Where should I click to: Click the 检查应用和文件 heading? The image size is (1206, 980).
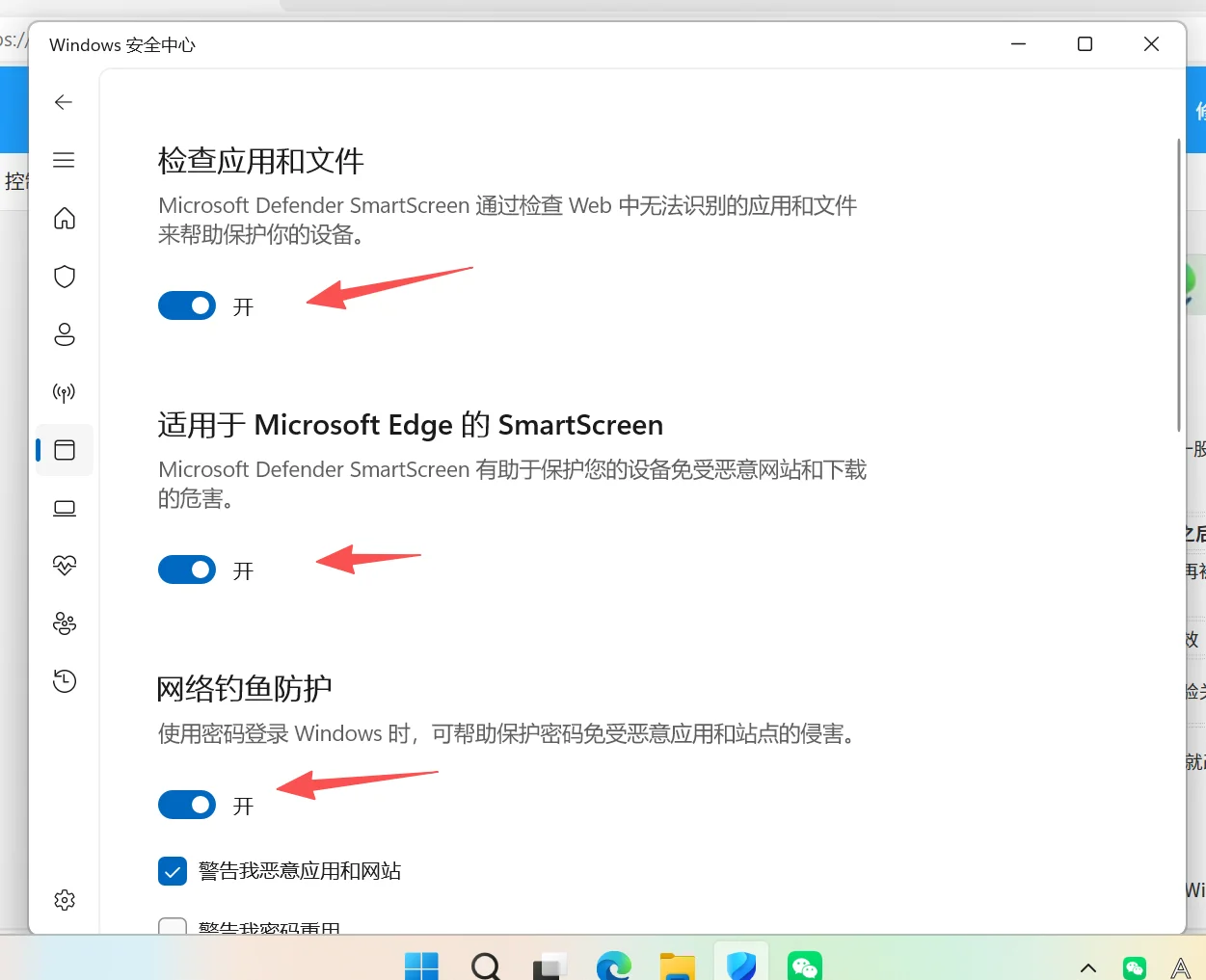coord(260,161)
